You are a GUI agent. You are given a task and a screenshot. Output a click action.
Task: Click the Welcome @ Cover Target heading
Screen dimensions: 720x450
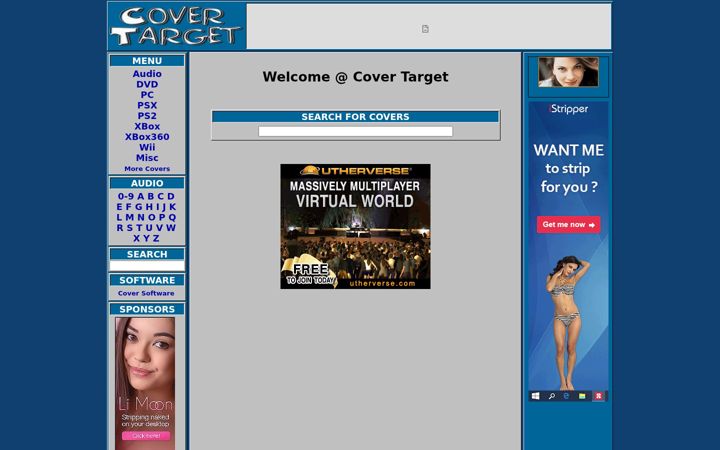point(355,77)
